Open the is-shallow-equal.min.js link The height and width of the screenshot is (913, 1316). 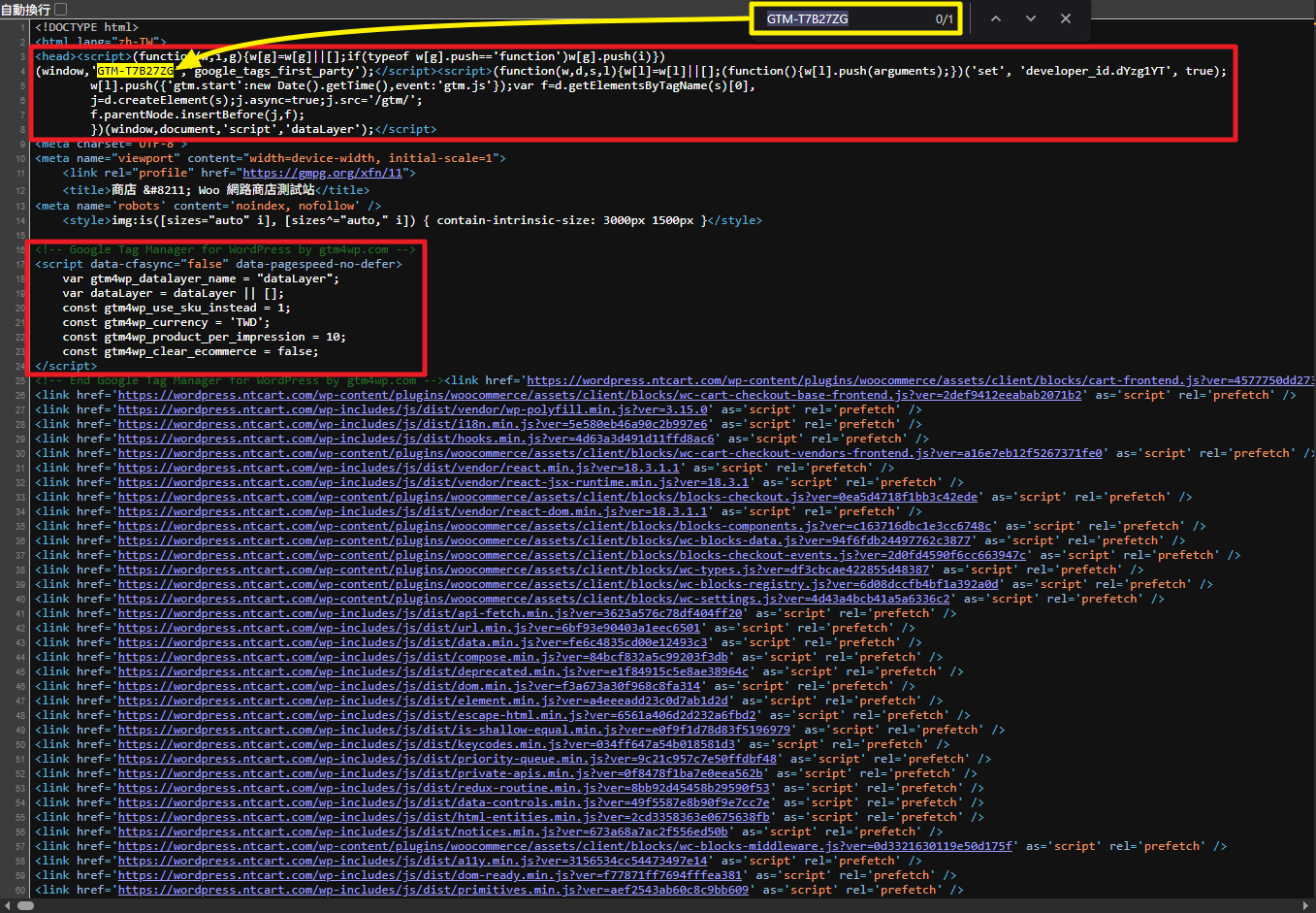click(454, 730)
